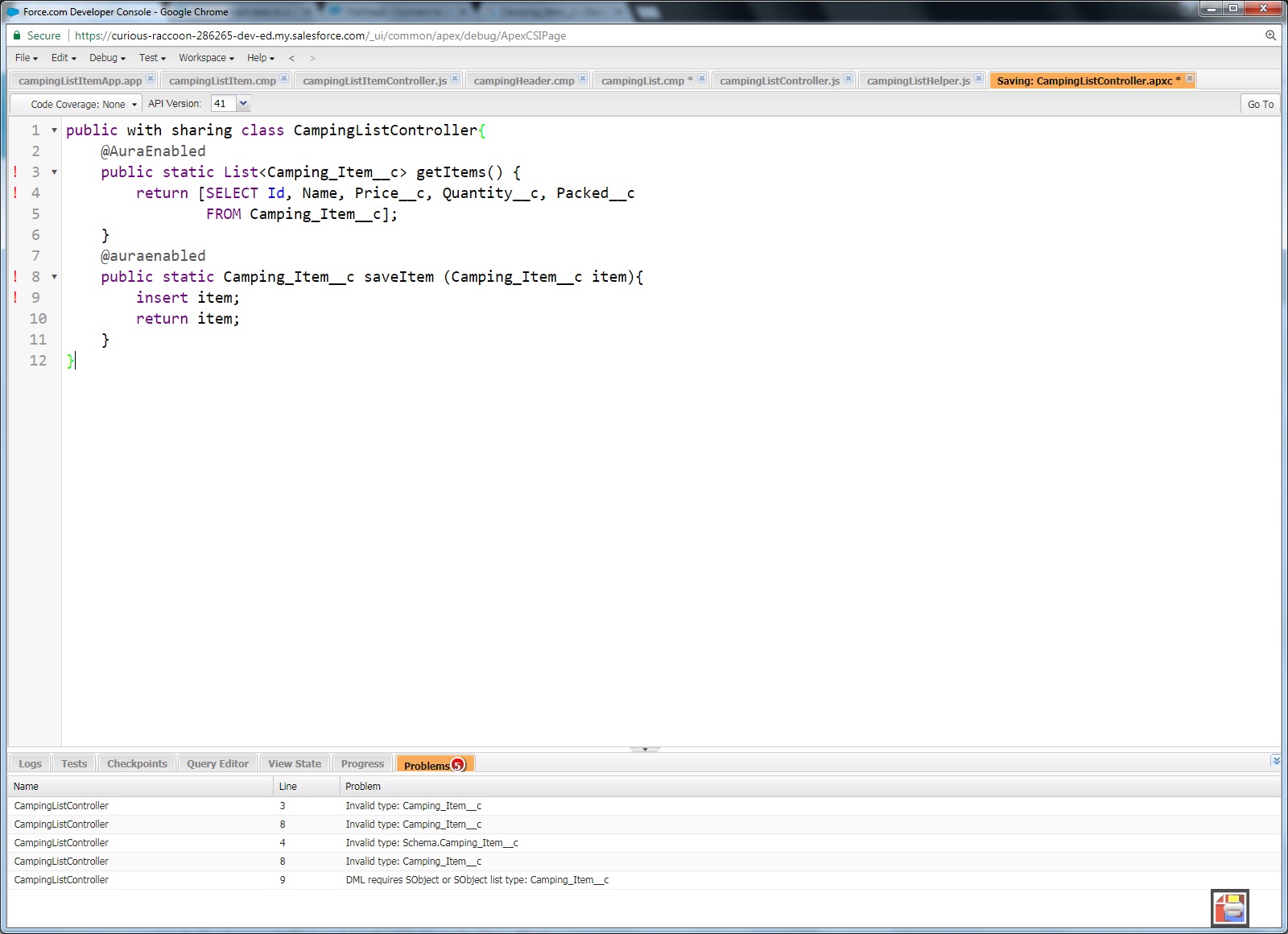Open the Logs panel tab
The height and width of the screenshot is (934, 1288).
point(30,763)
